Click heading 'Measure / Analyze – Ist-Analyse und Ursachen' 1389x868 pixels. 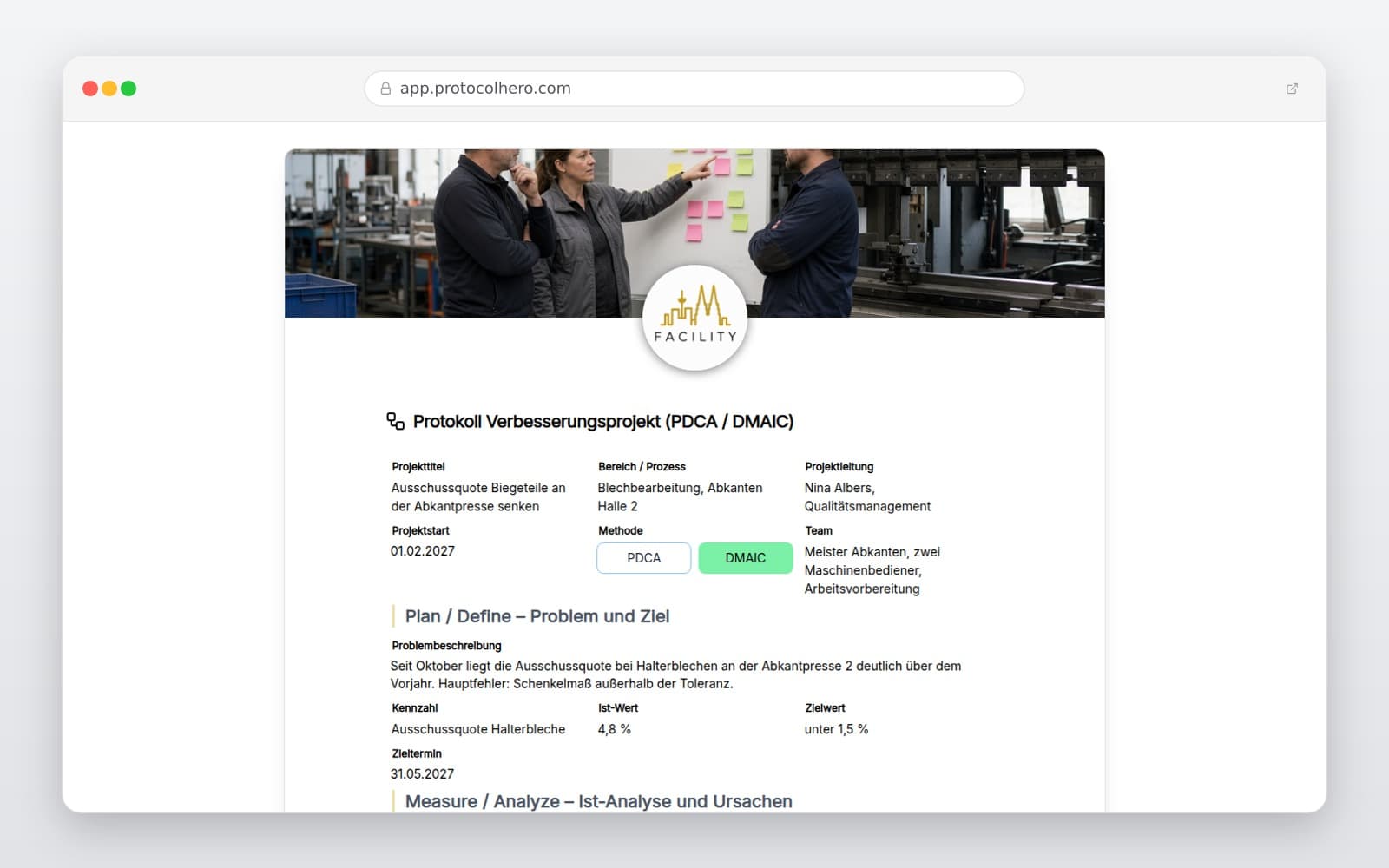(599, 802)
